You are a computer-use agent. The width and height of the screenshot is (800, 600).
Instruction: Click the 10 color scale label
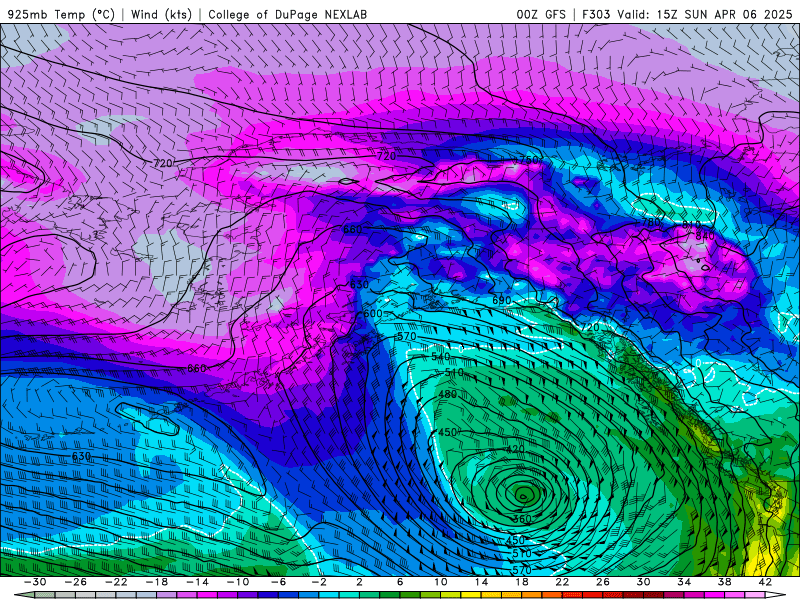pos(441,582)
